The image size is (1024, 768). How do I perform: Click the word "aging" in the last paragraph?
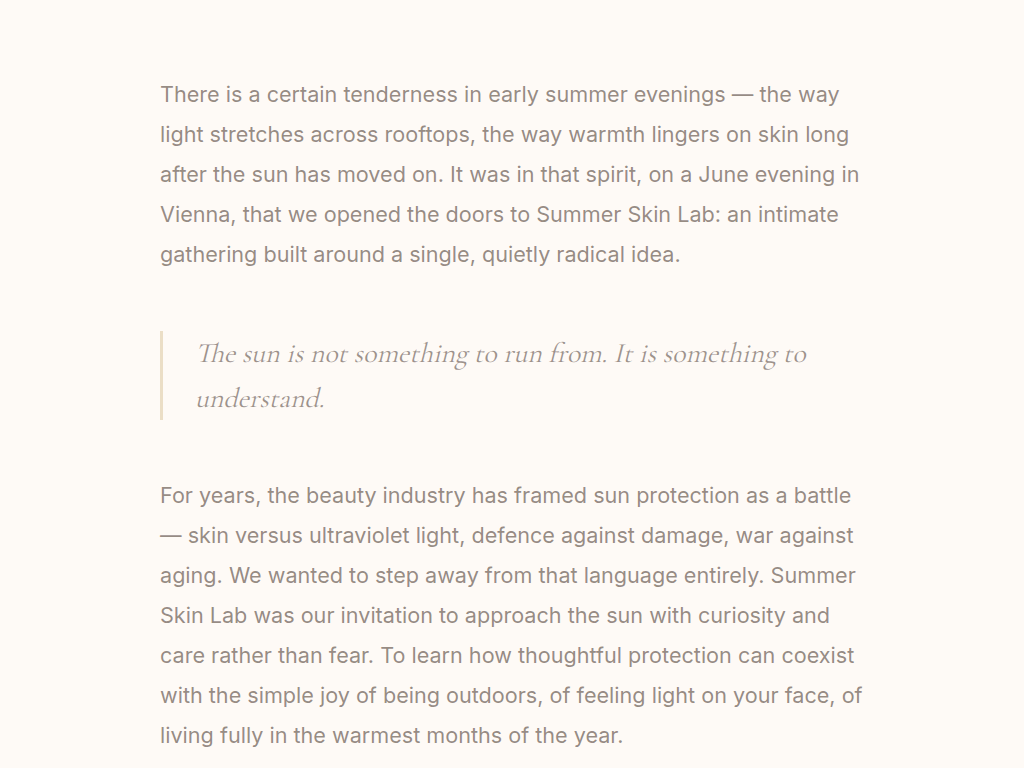pos(190,576)
